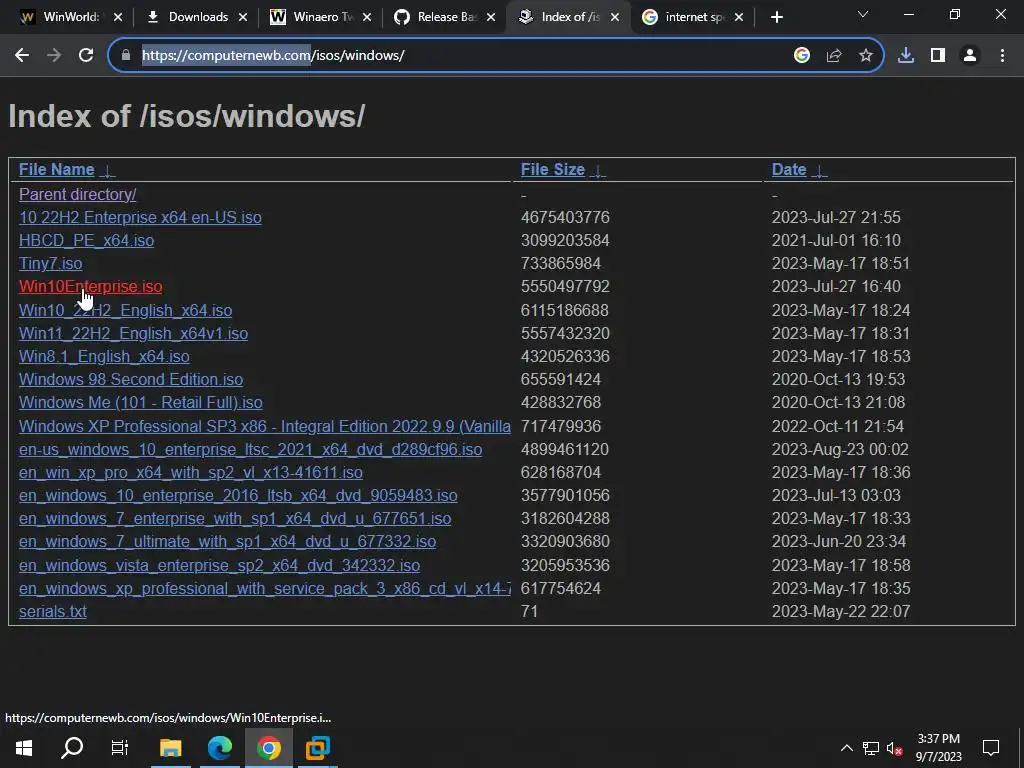Download Windows XP Professional SP3 Integral Edition
Viewport: 1024px width, 768px height.
pos(264,426)
